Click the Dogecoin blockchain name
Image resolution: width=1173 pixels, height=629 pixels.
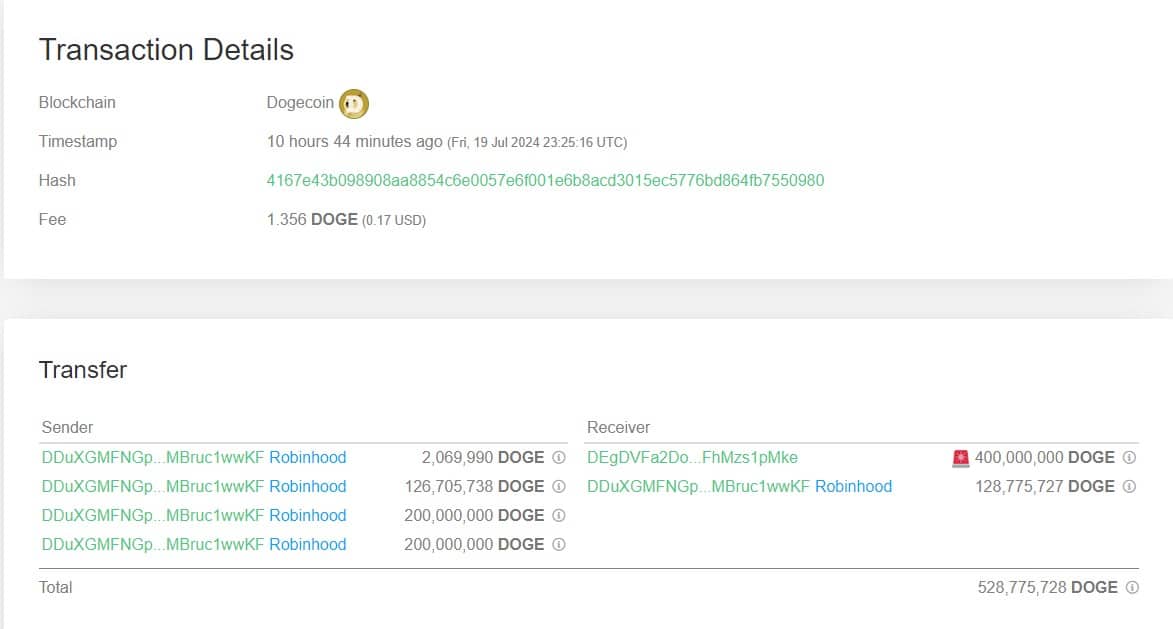coord(300,103)
